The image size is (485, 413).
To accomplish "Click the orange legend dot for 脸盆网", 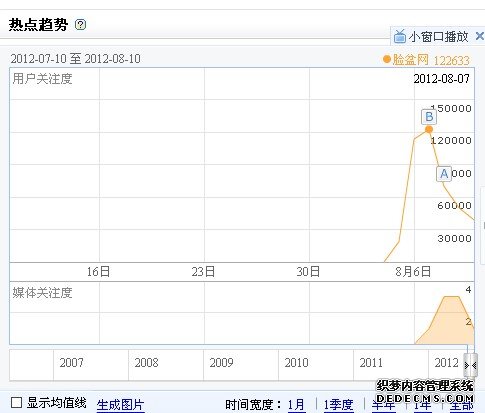I will pyautogui.click(x=387, y=59).
